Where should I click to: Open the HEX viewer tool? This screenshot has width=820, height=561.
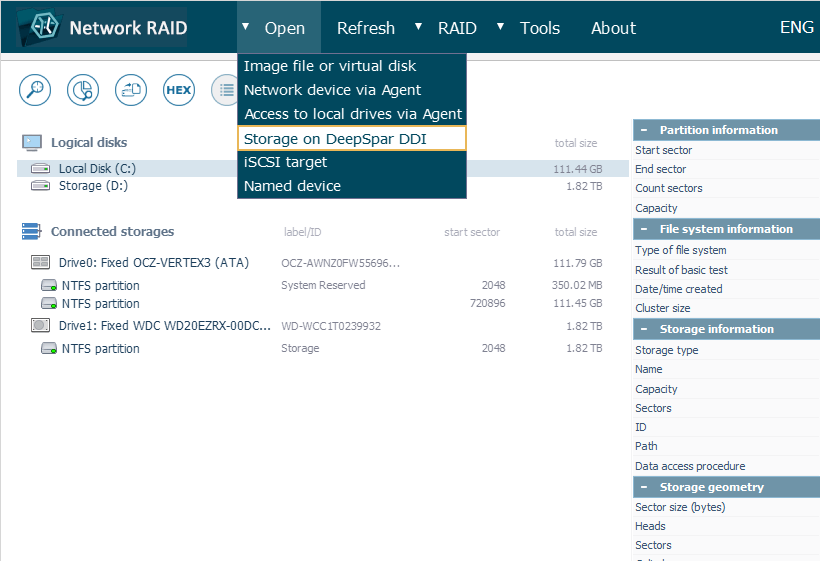coord(178,90)
